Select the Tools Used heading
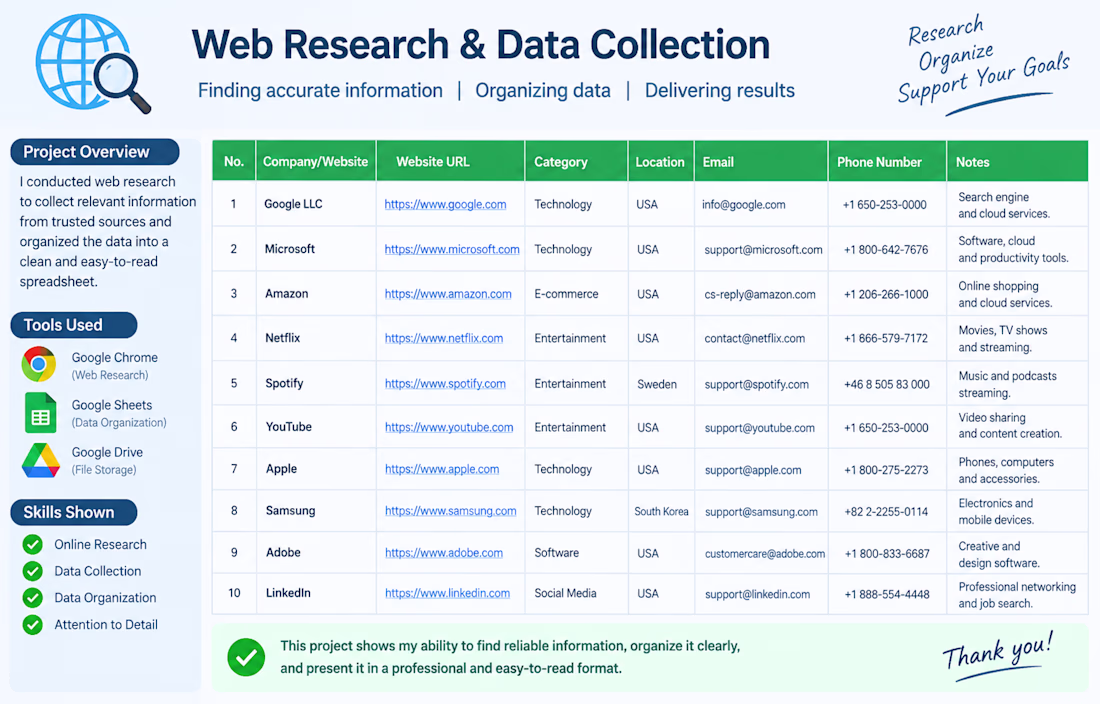This screenshot has width=1100, height=704. [74, 325]
